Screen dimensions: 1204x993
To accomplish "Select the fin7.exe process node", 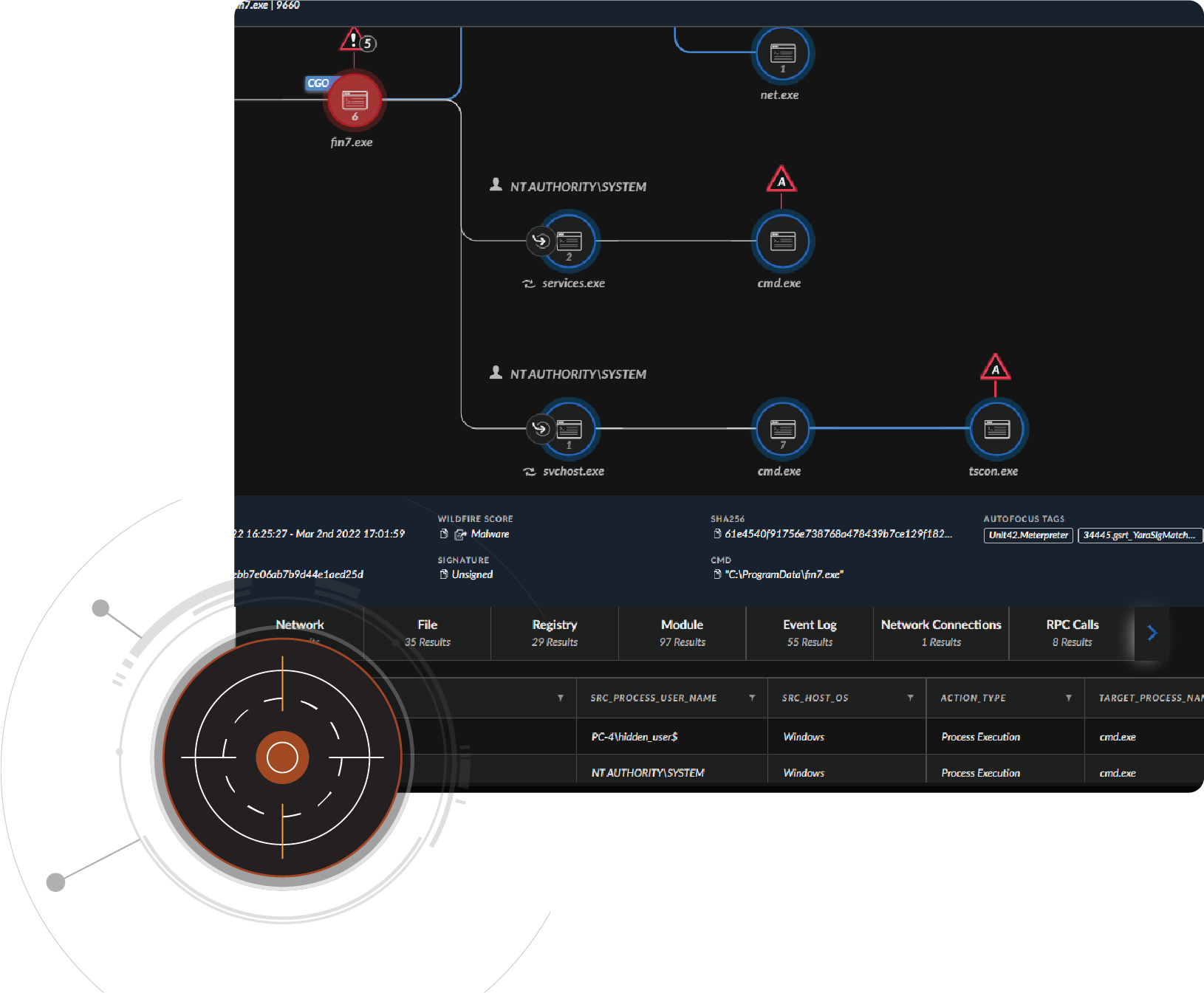I will [x=355, y=100].
